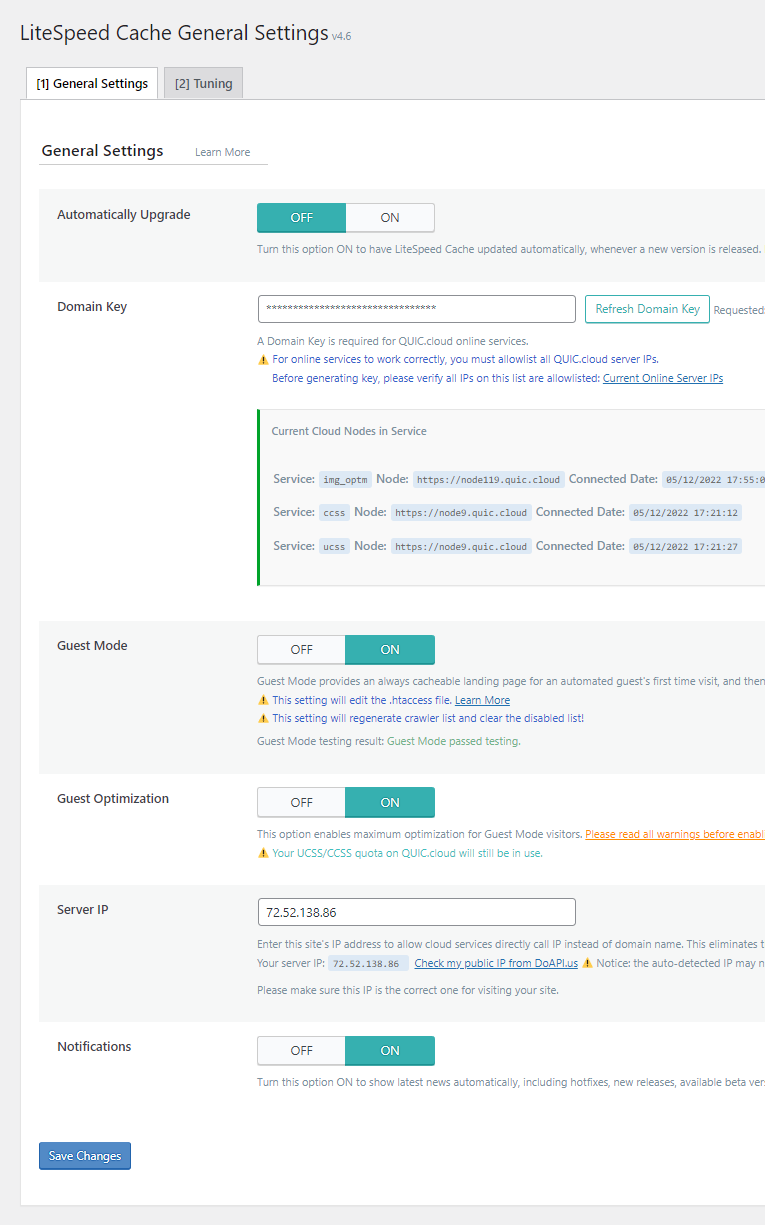Open the .htaccess Learn More link

[482, 700]
